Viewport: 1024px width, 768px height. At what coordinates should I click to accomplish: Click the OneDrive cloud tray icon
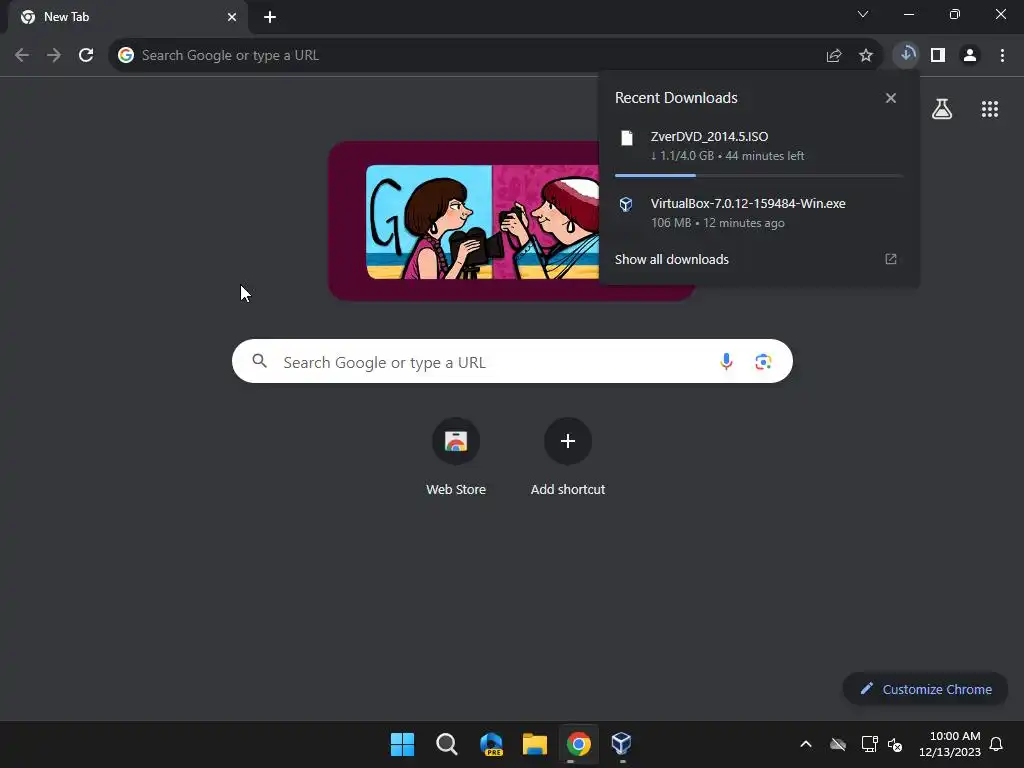click(838, 744)
